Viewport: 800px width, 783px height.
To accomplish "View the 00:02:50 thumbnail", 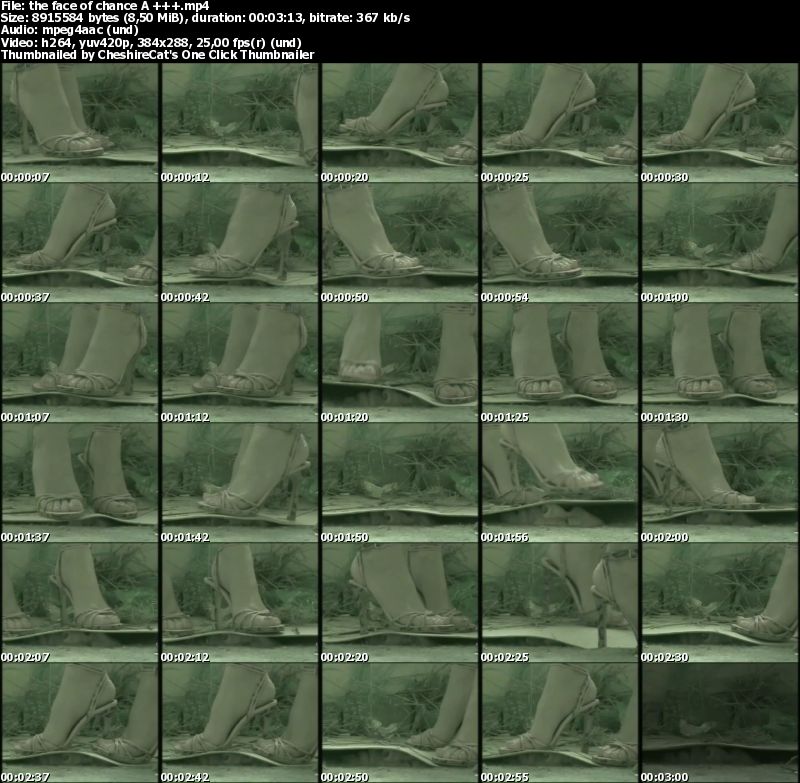I will pyautogui.click(x=400, y=722).
